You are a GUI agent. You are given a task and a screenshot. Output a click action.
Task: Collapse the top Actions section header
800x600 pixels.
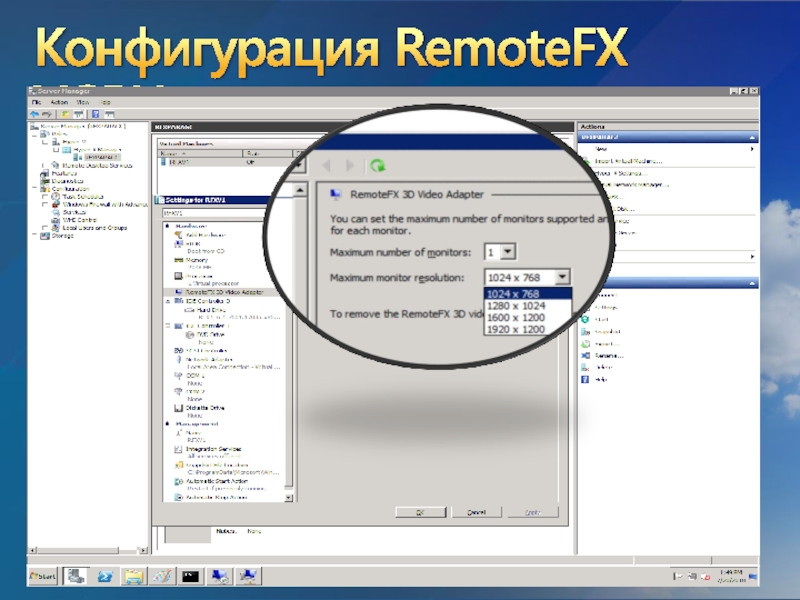click(752, 137)
